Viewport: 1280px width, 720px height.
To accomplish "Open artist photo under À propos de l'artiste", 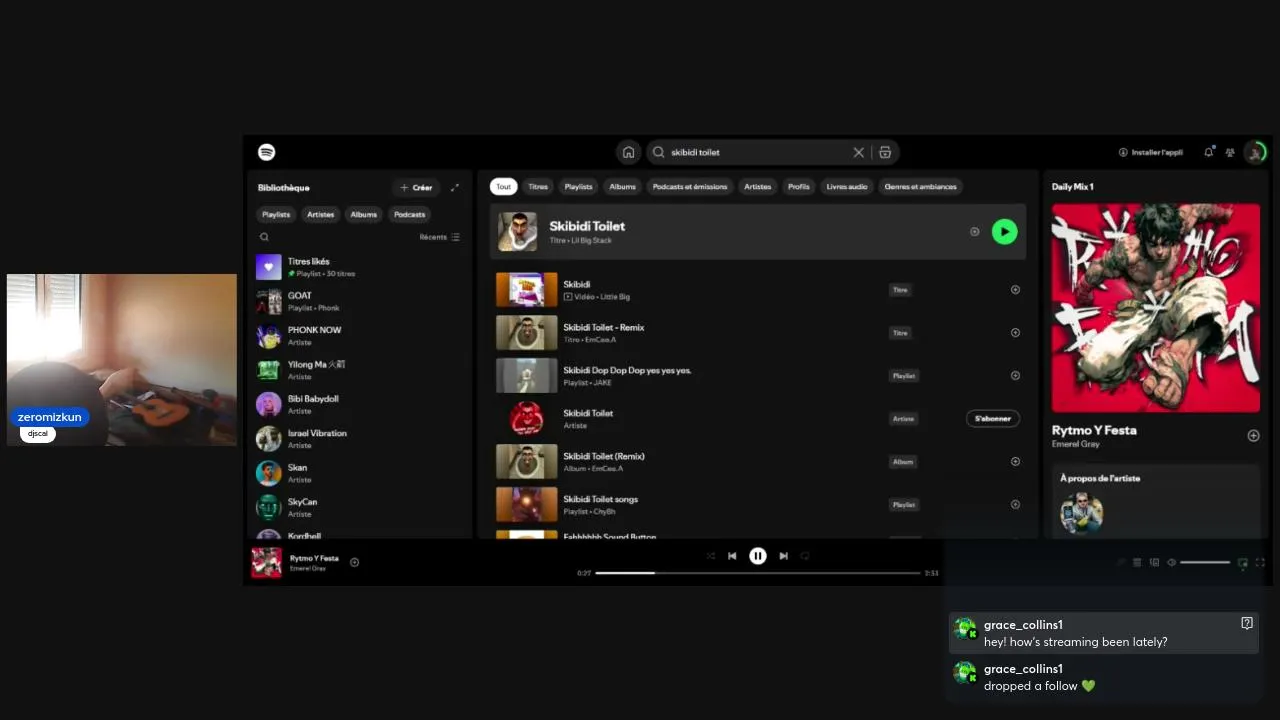I will [x=1082, y=513].
